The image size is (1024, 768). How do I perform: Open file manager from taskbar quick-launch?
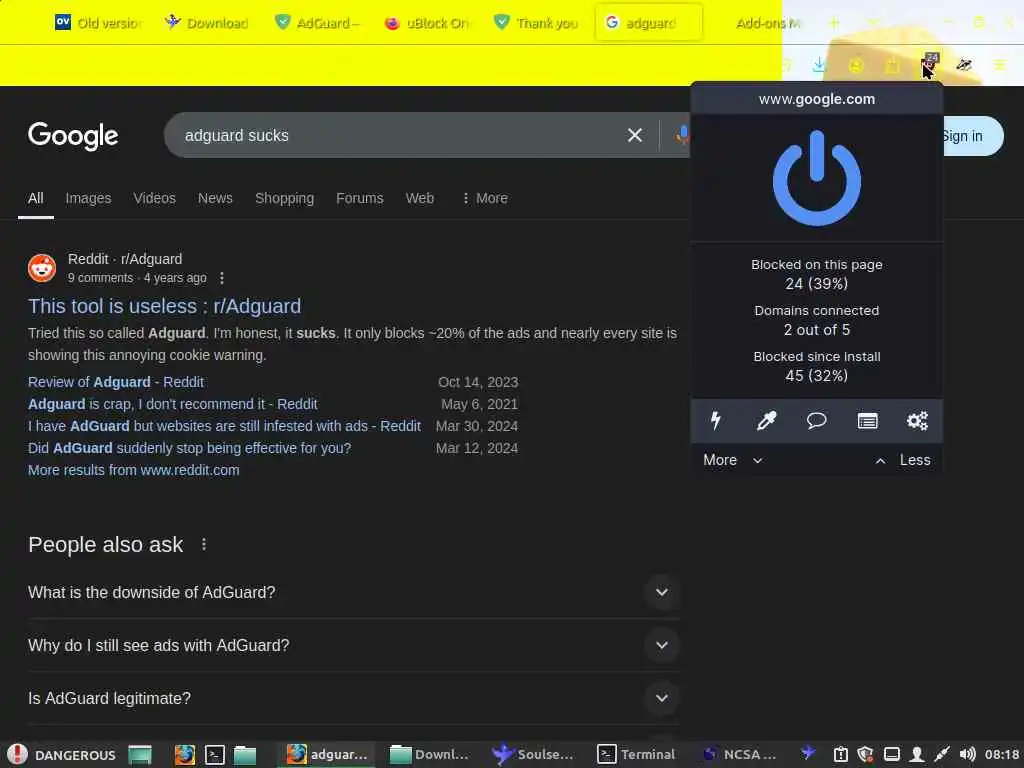pyautogui.click(x=245, y=755)
